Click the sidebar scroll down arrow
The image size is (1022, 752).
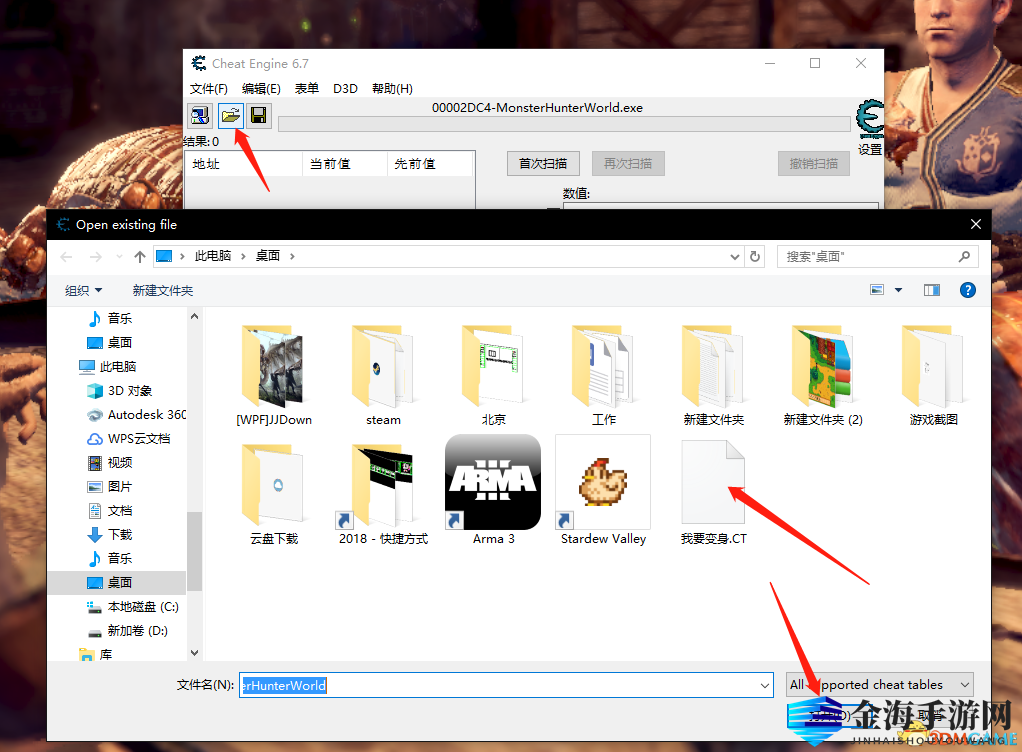(x=194, y=652)
